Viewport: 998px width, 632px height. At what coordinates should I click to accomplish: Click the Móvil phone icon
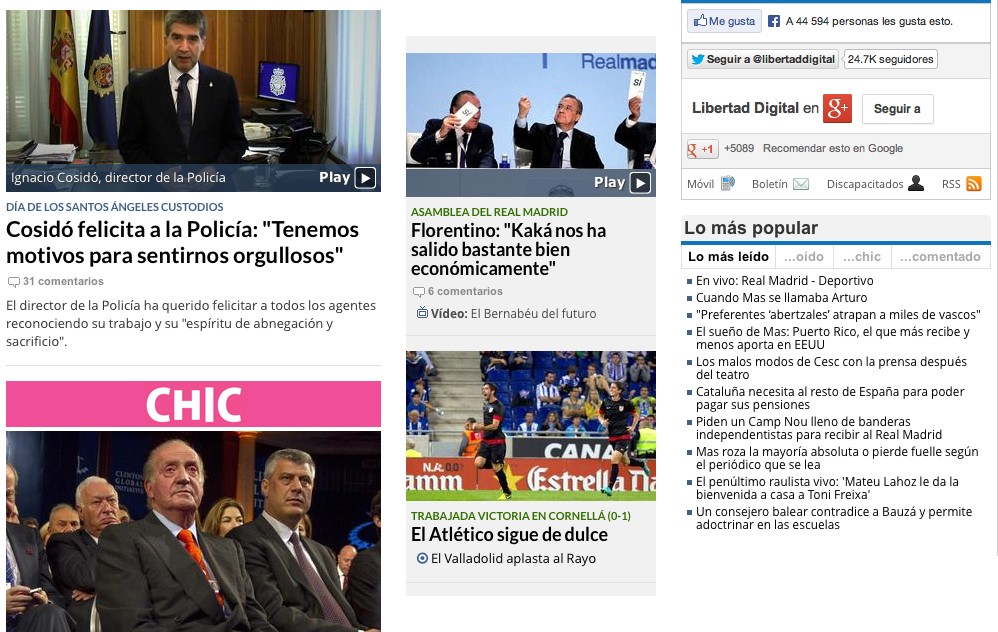(x=727, y=184)
